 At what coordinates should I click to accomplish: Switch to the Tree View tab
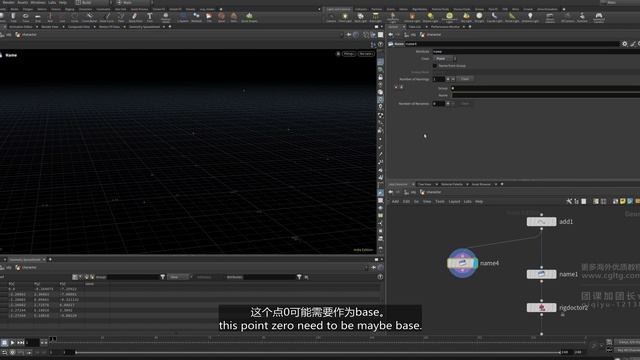click(x=424, y=184)
